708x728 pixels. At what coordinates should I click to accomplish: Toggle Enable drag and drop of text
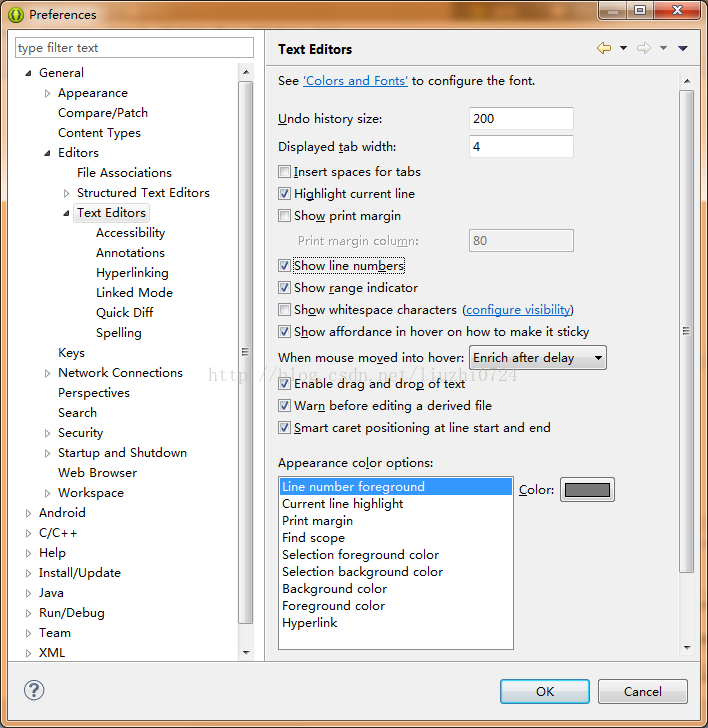[x=284, y=384]
